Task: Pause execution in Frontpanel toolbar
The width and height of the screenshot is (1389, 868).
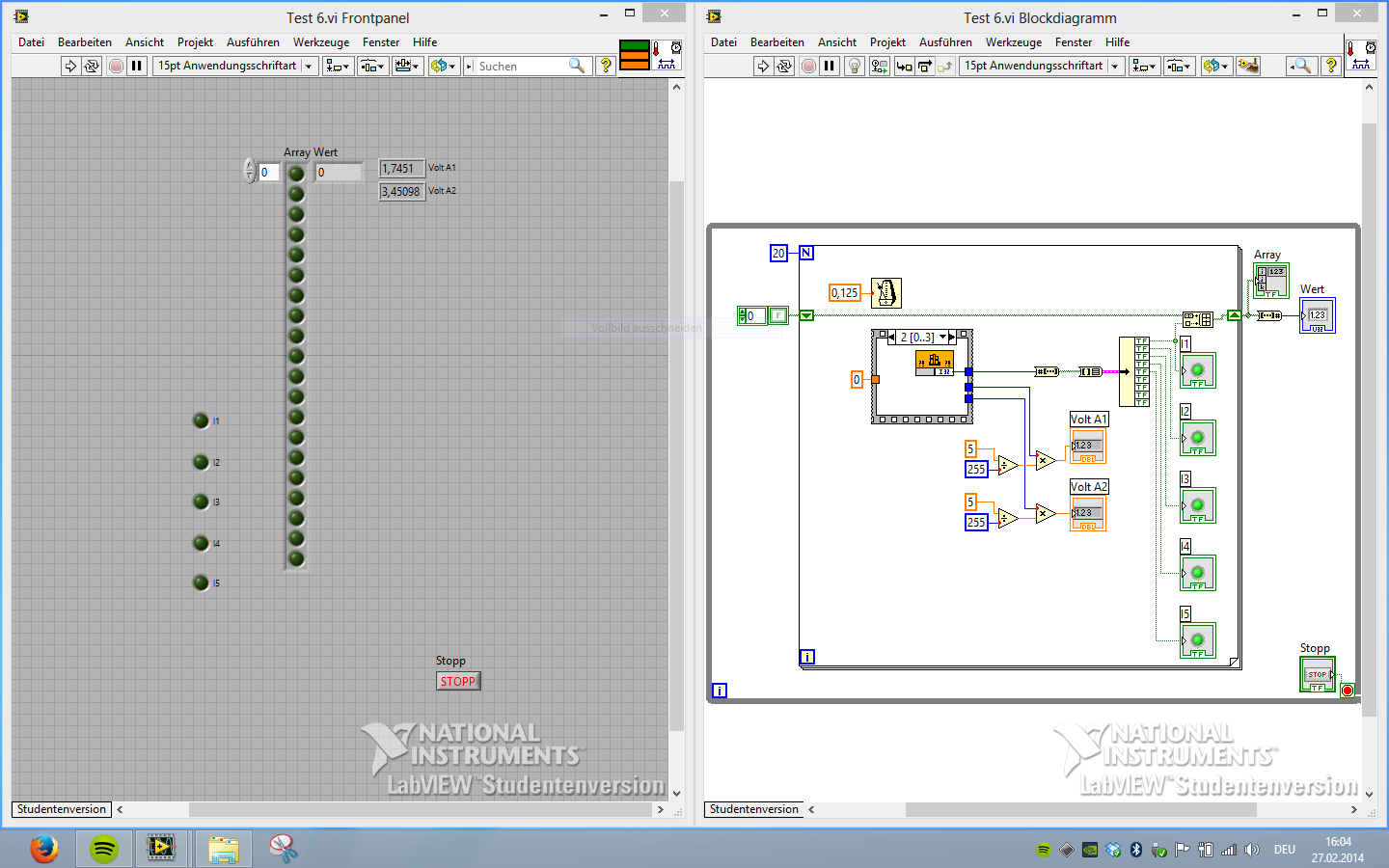Action: tap(137, 66)
